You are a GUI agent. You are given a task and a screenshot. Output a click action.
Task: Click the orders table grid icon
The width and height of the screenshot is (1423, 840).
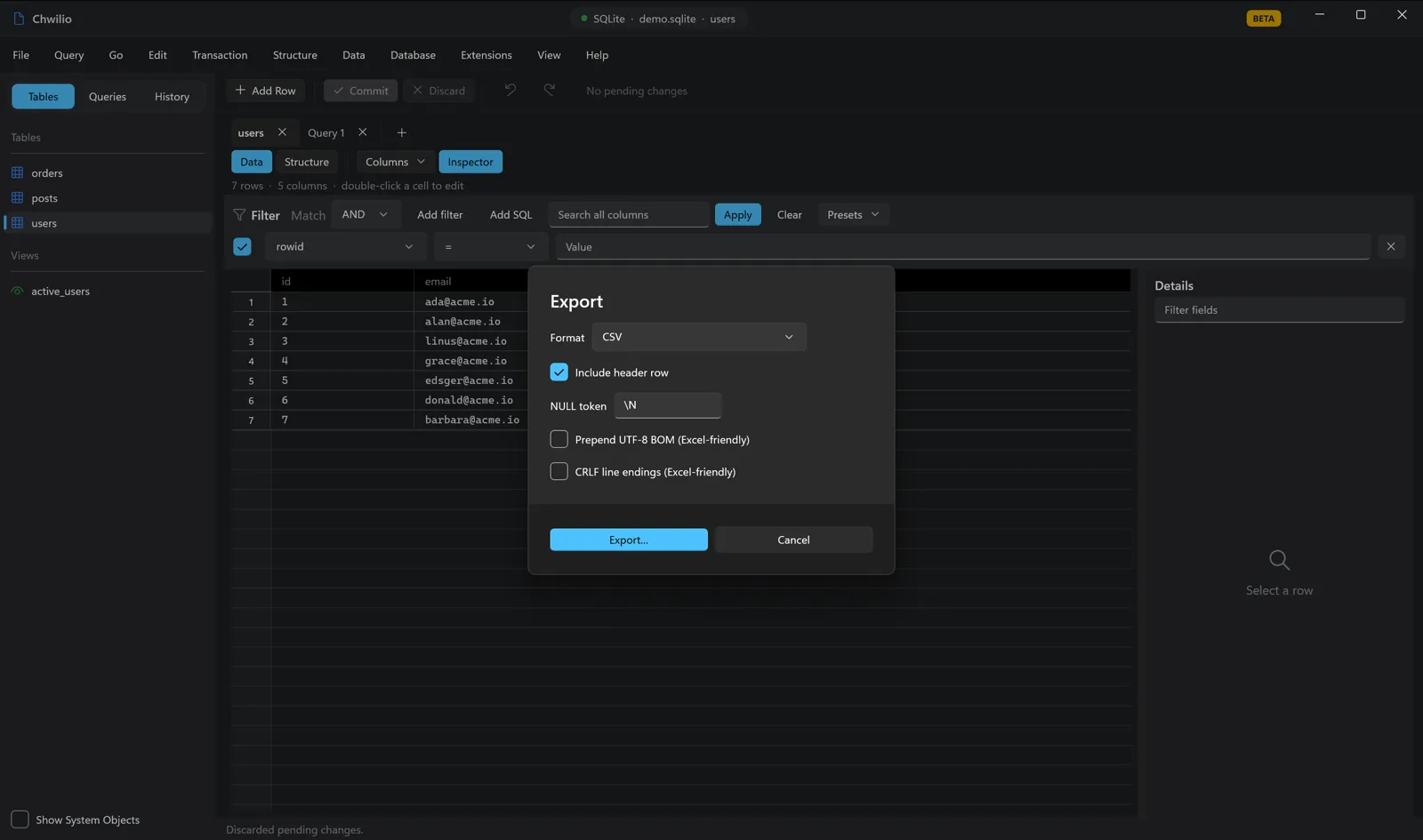[17, 172]
